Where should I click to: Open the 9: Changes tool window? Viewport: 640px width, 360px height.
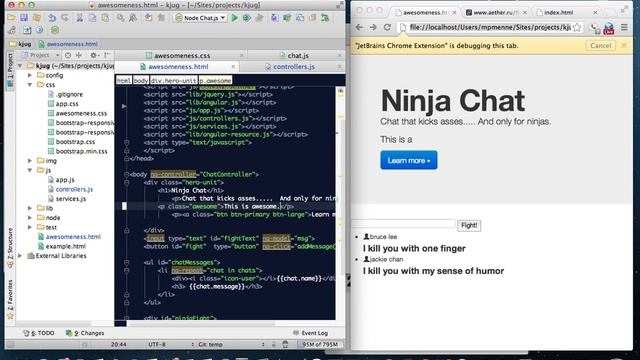tap(85, 333)
